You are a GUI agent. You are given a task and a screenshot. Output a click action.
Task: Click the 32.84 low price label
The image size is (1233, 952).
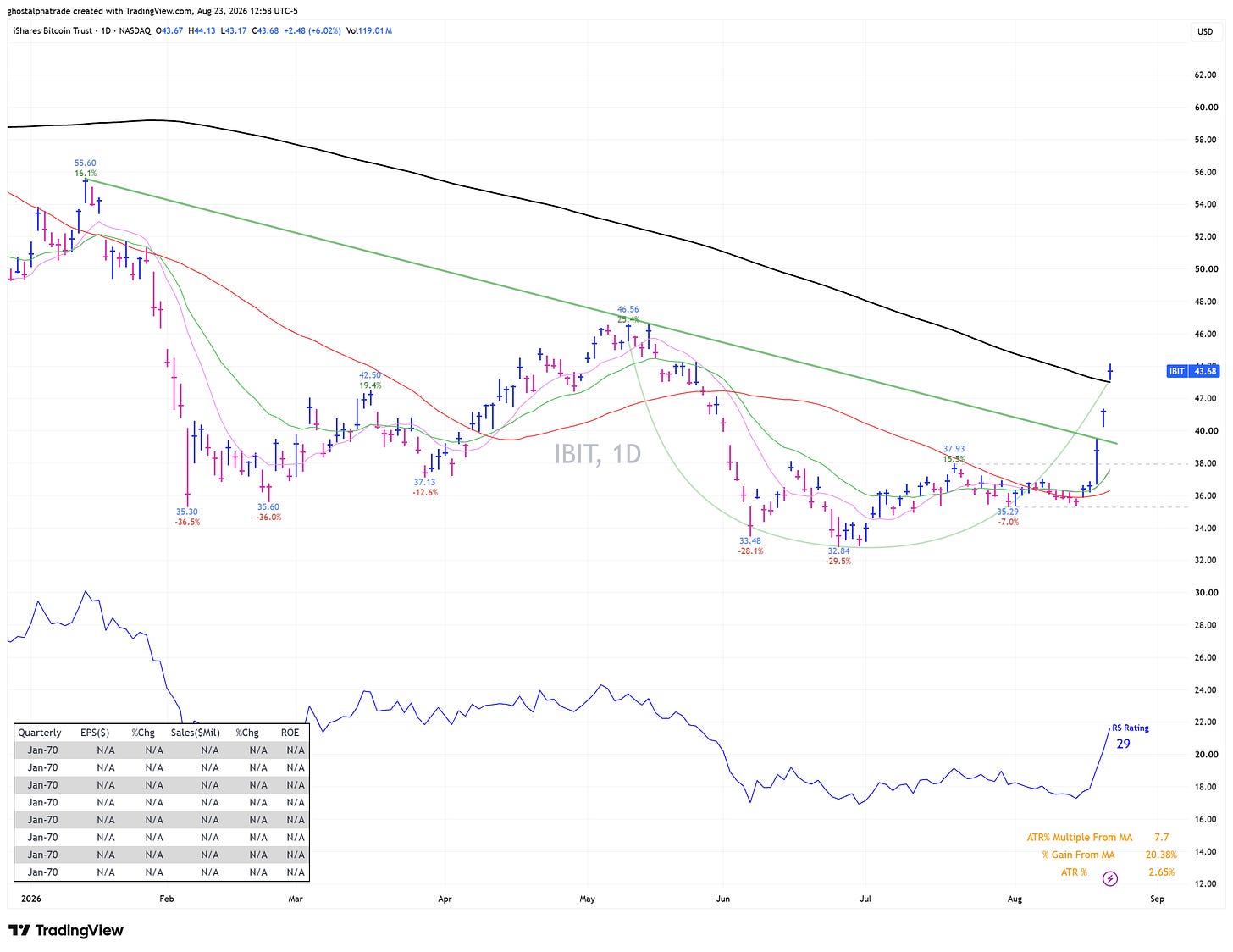tap(838, 551)
